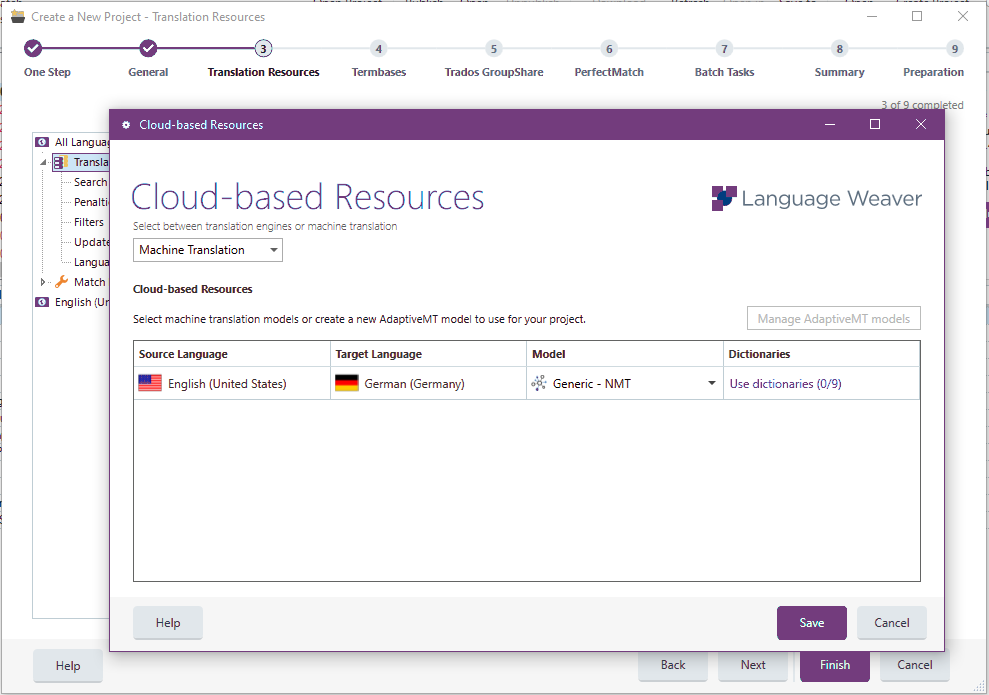Click the All Language Pairs tree icon
989x695 pixels.
42,142
